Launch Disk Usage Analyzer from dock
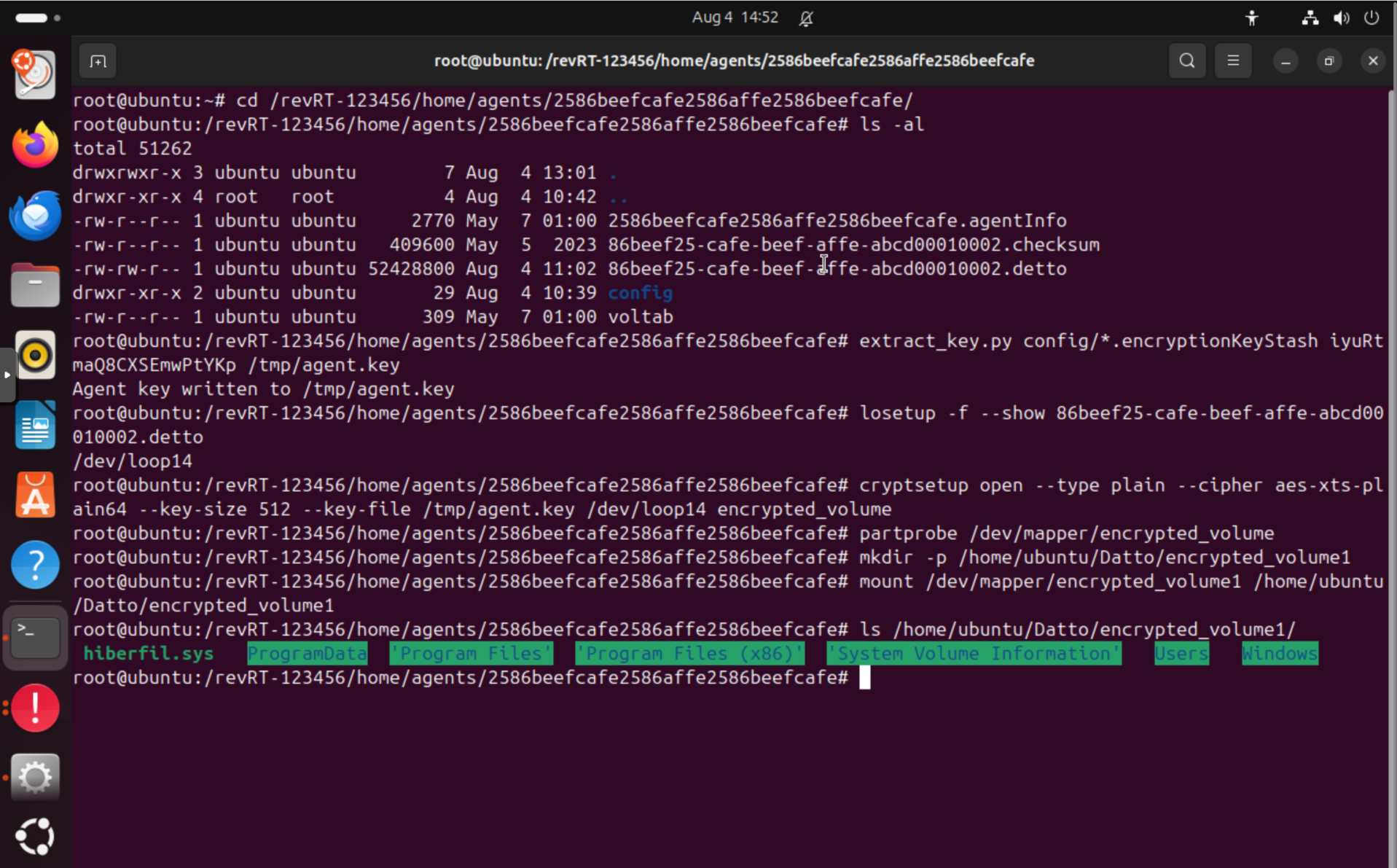The width and height of the screenshot is (1397, 868). 34,74
